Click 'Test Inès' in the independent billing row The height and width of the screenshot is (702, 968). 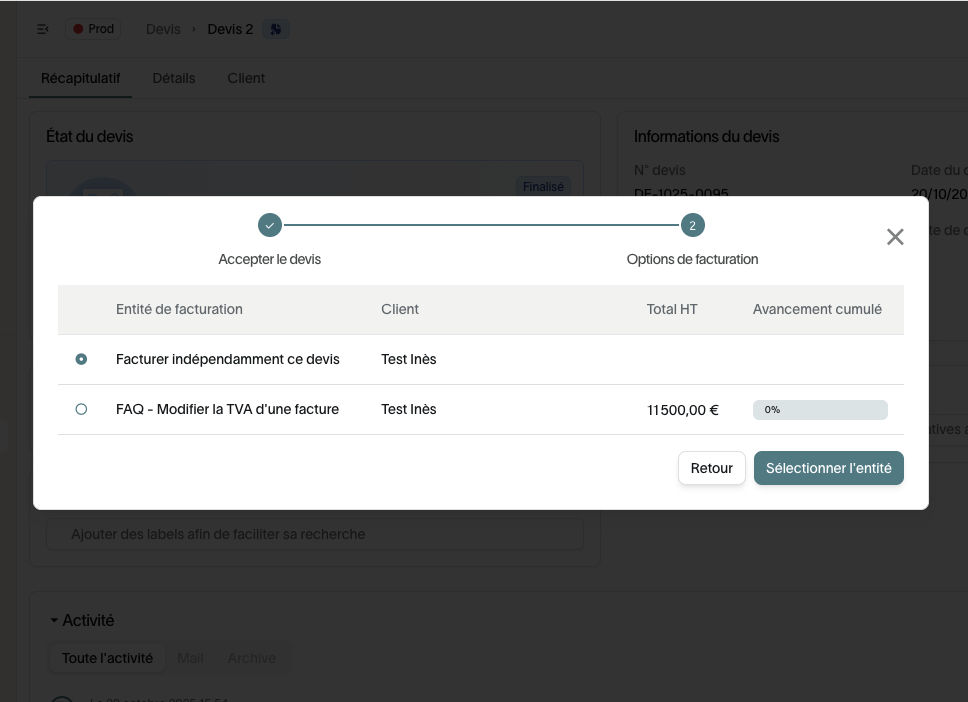point(409,359)
